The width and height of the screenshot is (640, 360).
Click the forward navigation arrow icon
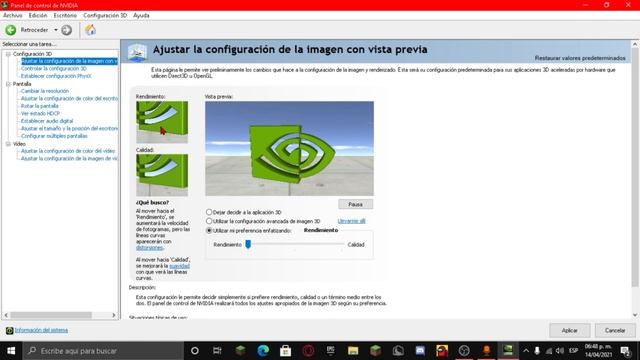[67, 30]
